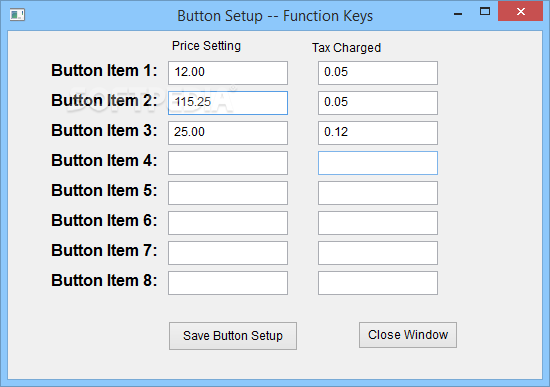
Task: Maximize the Button Setup window
Action: [485, 12]
